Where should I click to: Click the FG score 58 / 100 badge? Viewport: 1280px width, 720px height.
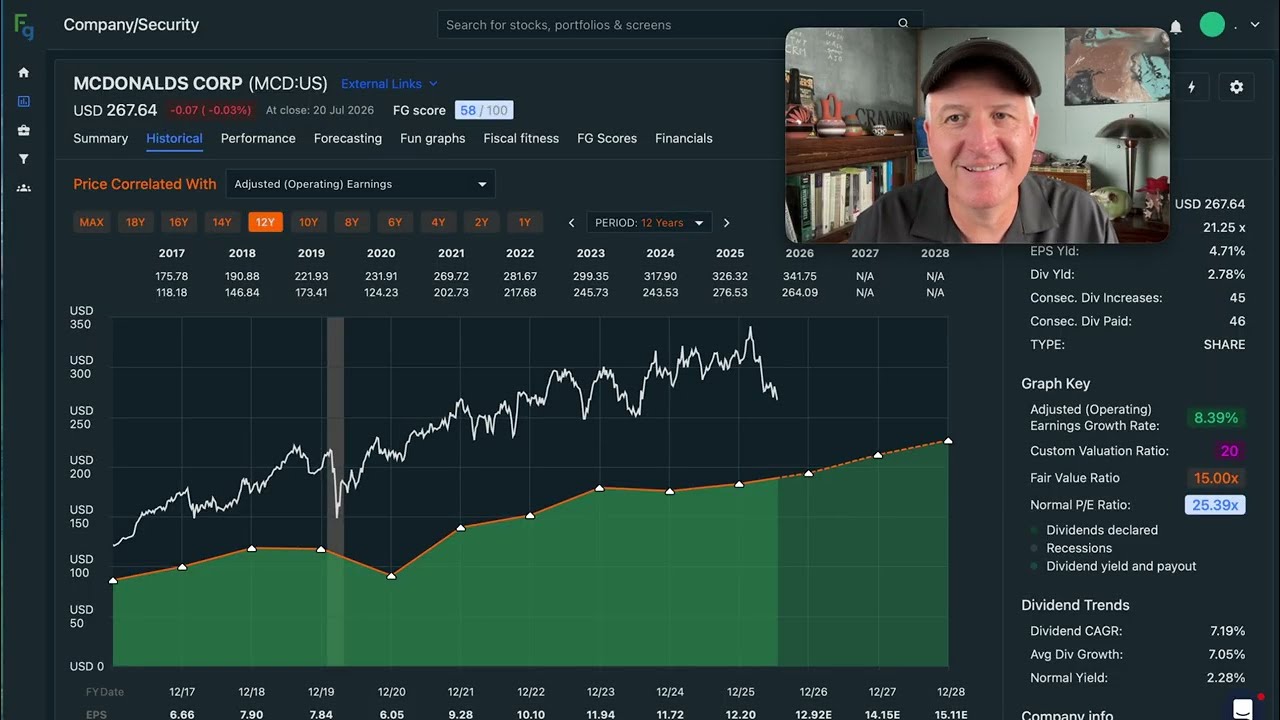(483, 110)
